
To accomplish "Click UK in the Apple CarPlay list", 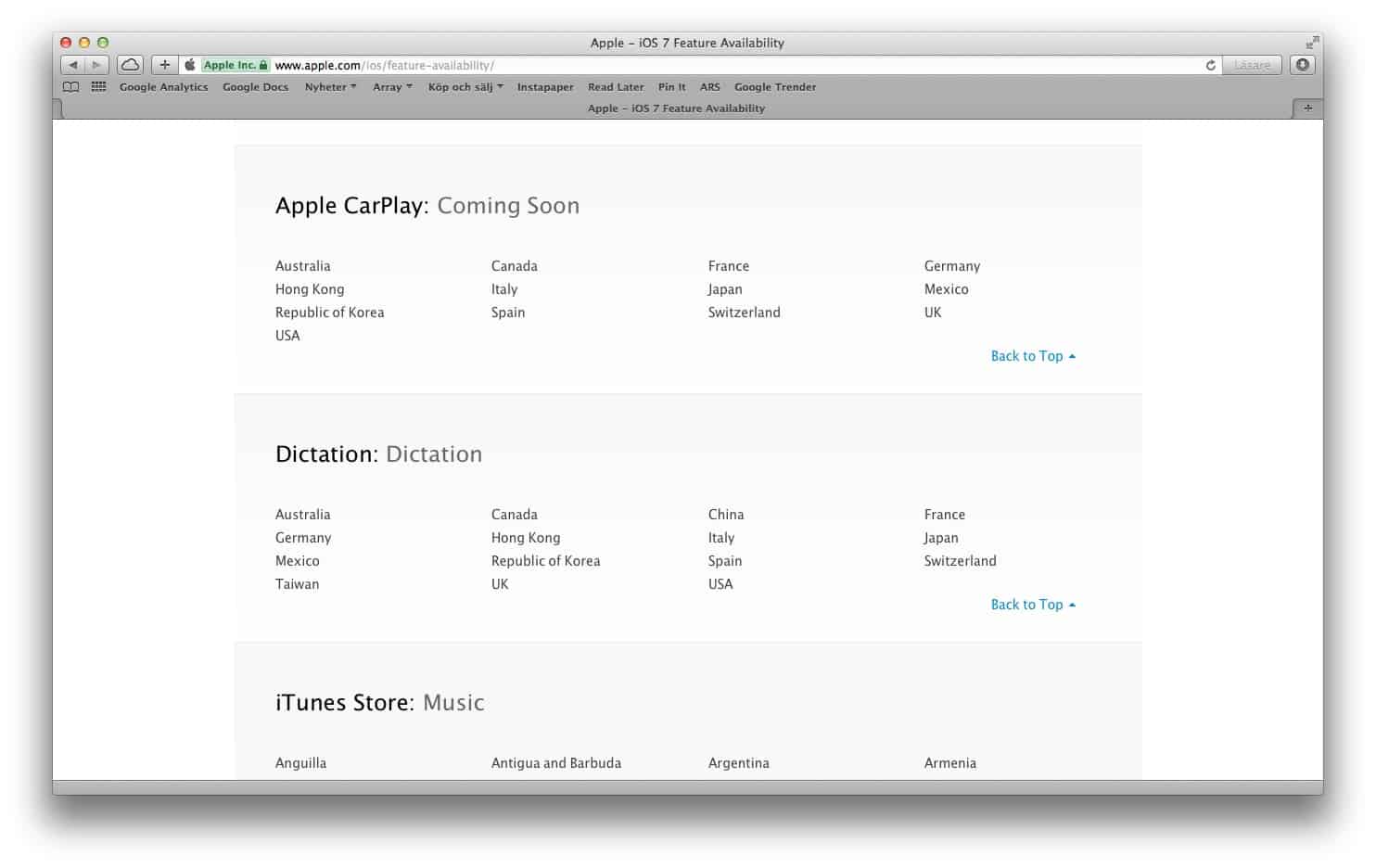I will coord(932,313).
